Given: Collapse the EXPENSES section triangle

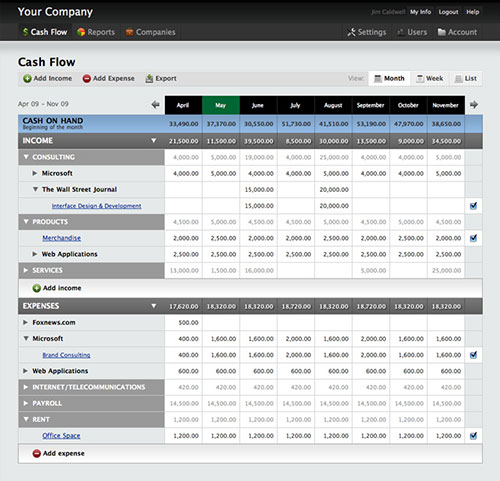Looking at the screenshot, I should 153,306.
